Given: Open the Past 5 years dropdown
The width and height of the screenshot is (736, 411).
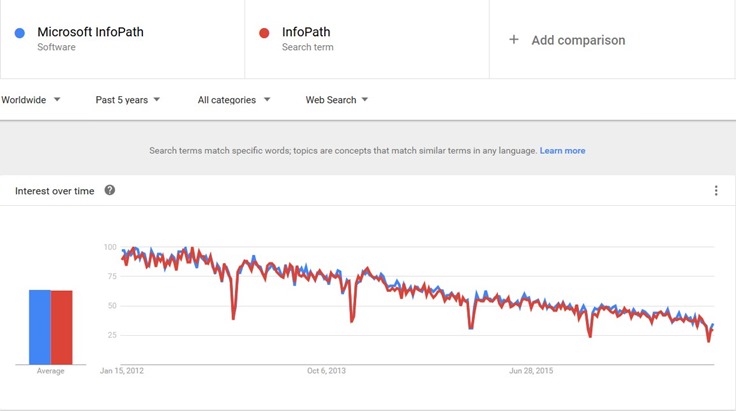Looking at the screenshot, I should (x=128, y=99).
